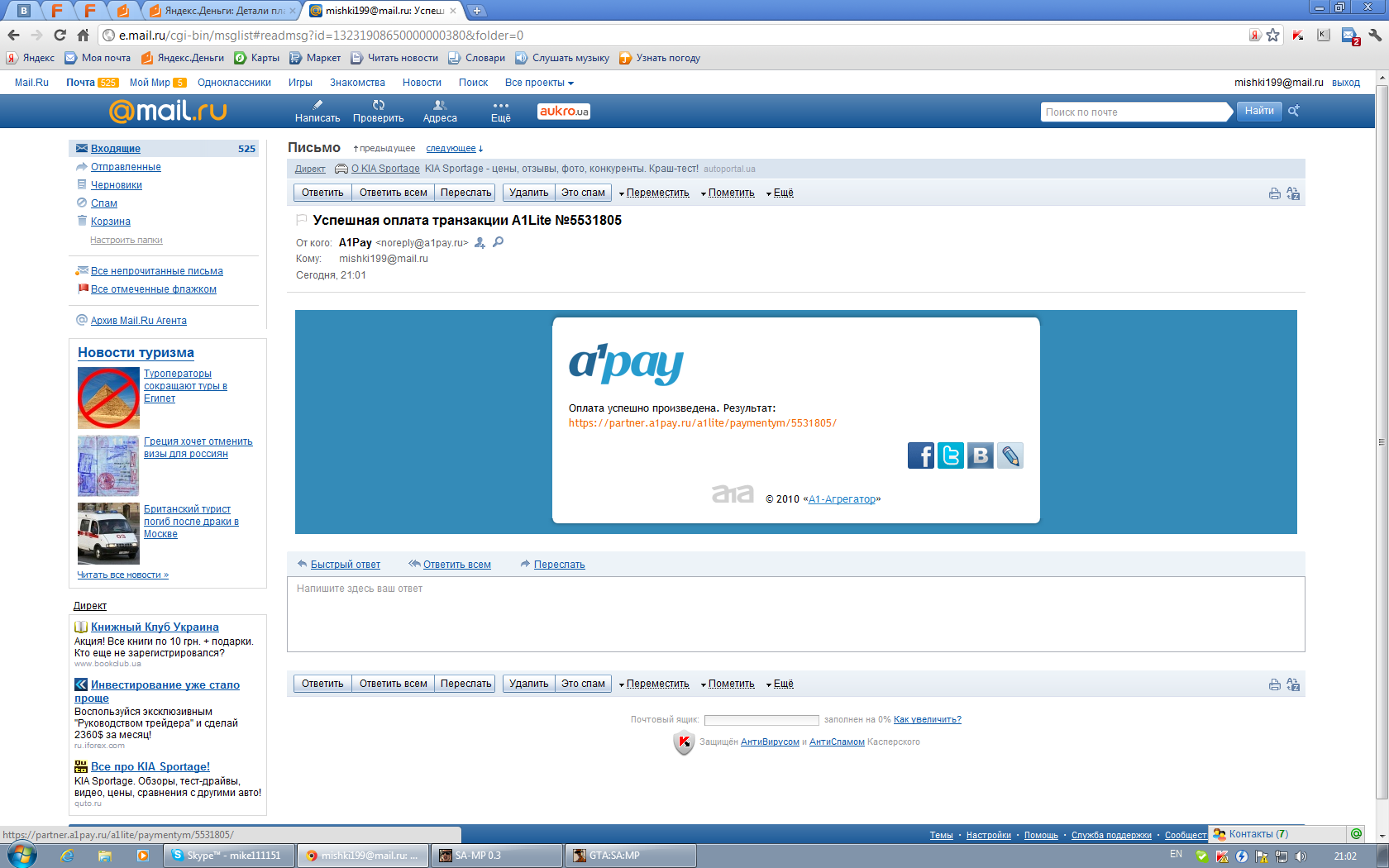The width and height of the screenshot is (1389, 868).
Task: Go to the следующее next message link
Action: tap(451, 149)
